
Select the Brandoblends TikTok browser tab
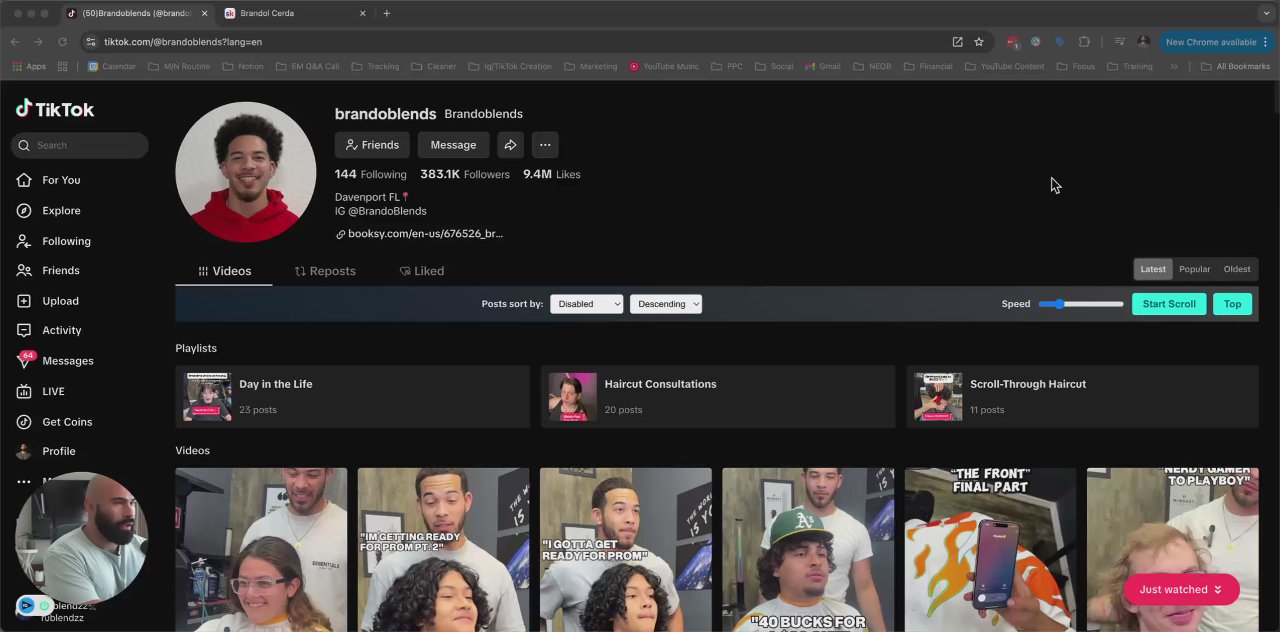tap(135, 13)
